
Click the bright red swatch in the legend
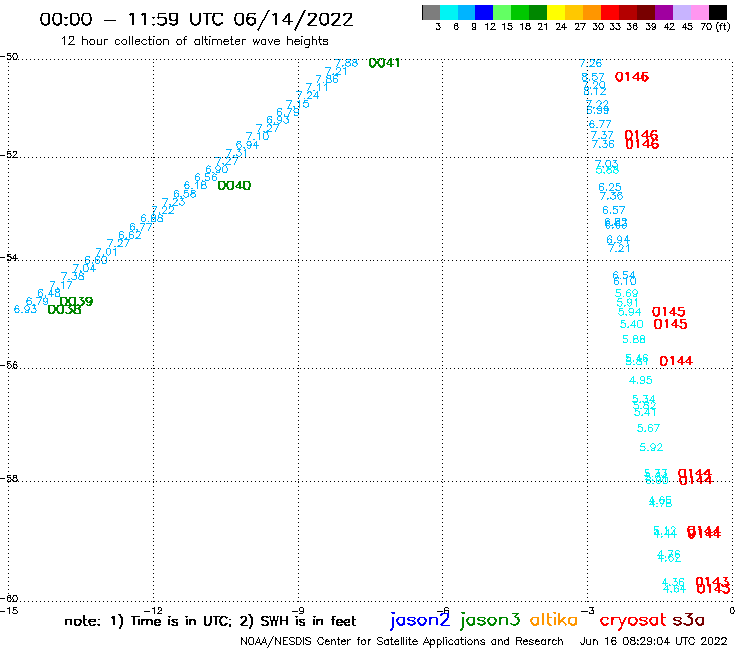[610, 12]
